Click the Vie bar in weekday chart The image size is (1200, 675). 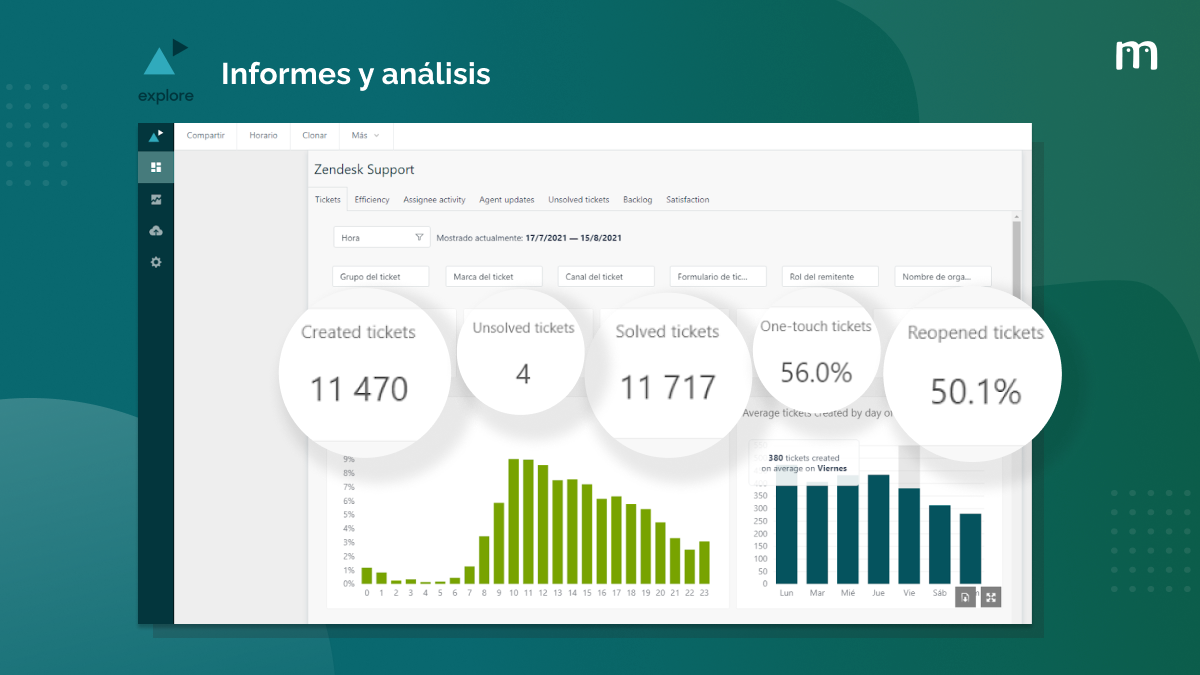coord(909,536)
